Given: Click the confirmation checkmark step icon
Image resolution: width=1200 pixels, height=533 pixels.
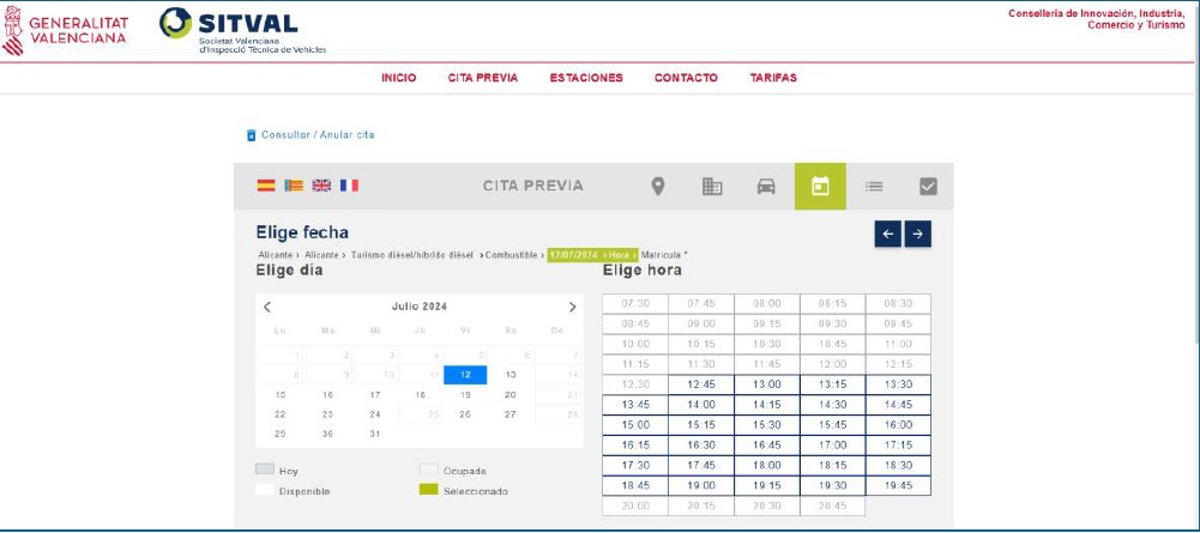Looking at the screenshot, I should 928,186.
